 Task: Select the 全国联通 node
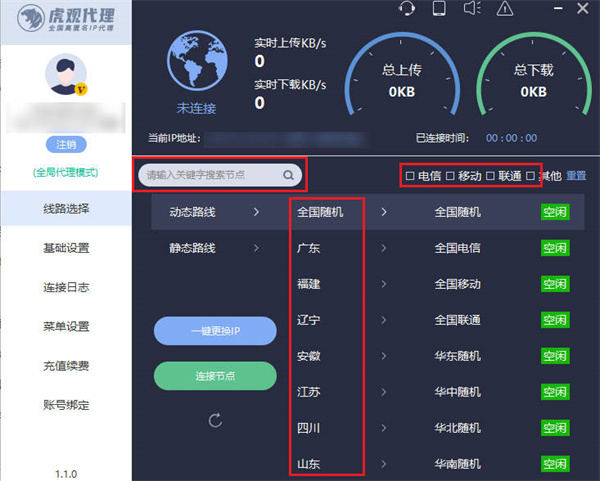(457, 320)
